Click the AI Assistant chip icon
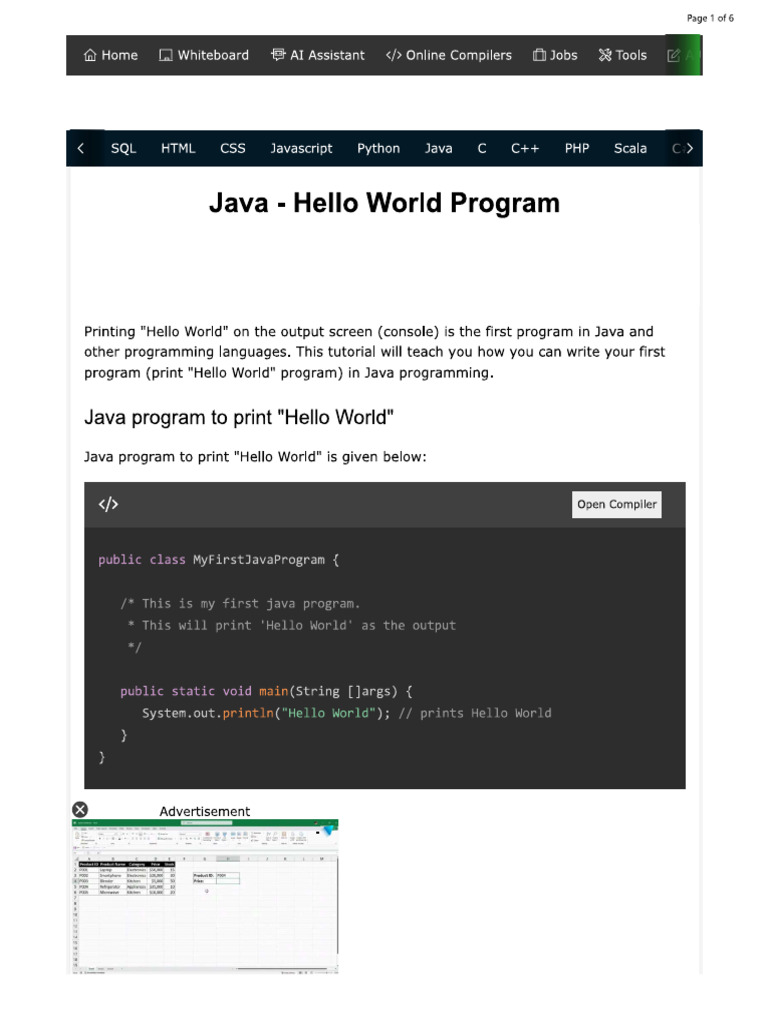 point(278,55)
